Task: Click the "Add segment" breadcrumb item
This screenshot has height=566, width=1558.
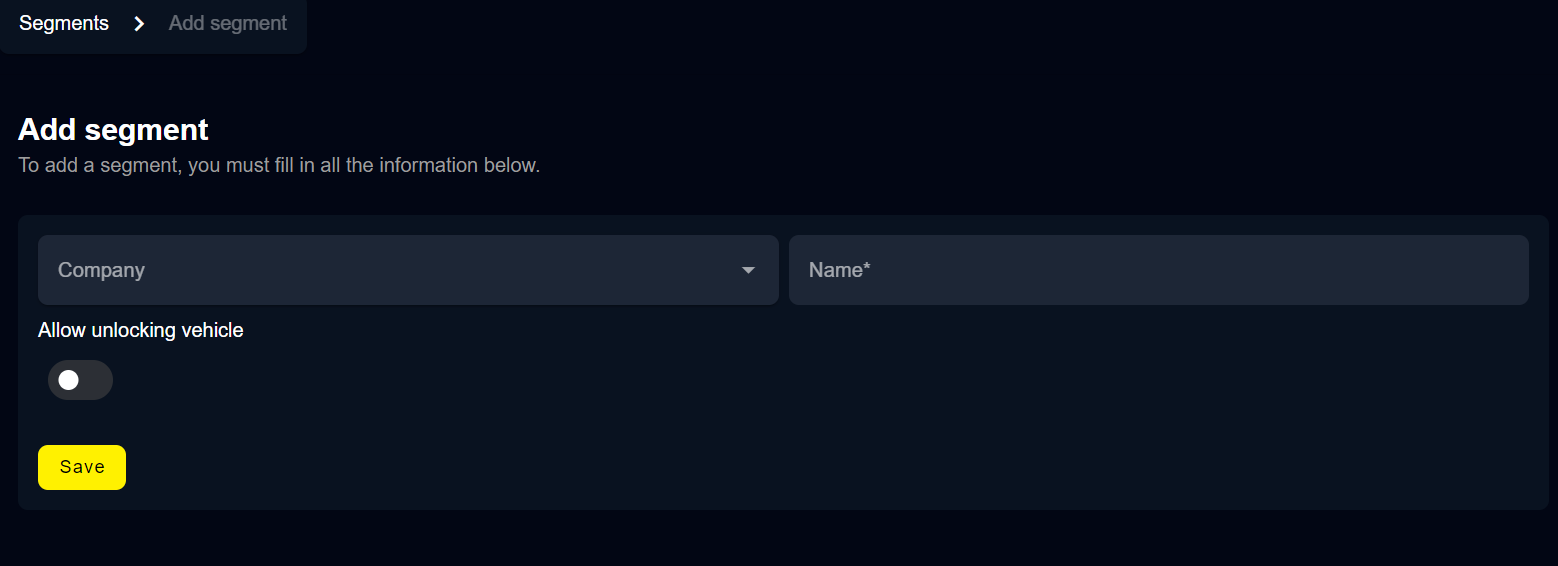Action: click(x=228, y=23)
